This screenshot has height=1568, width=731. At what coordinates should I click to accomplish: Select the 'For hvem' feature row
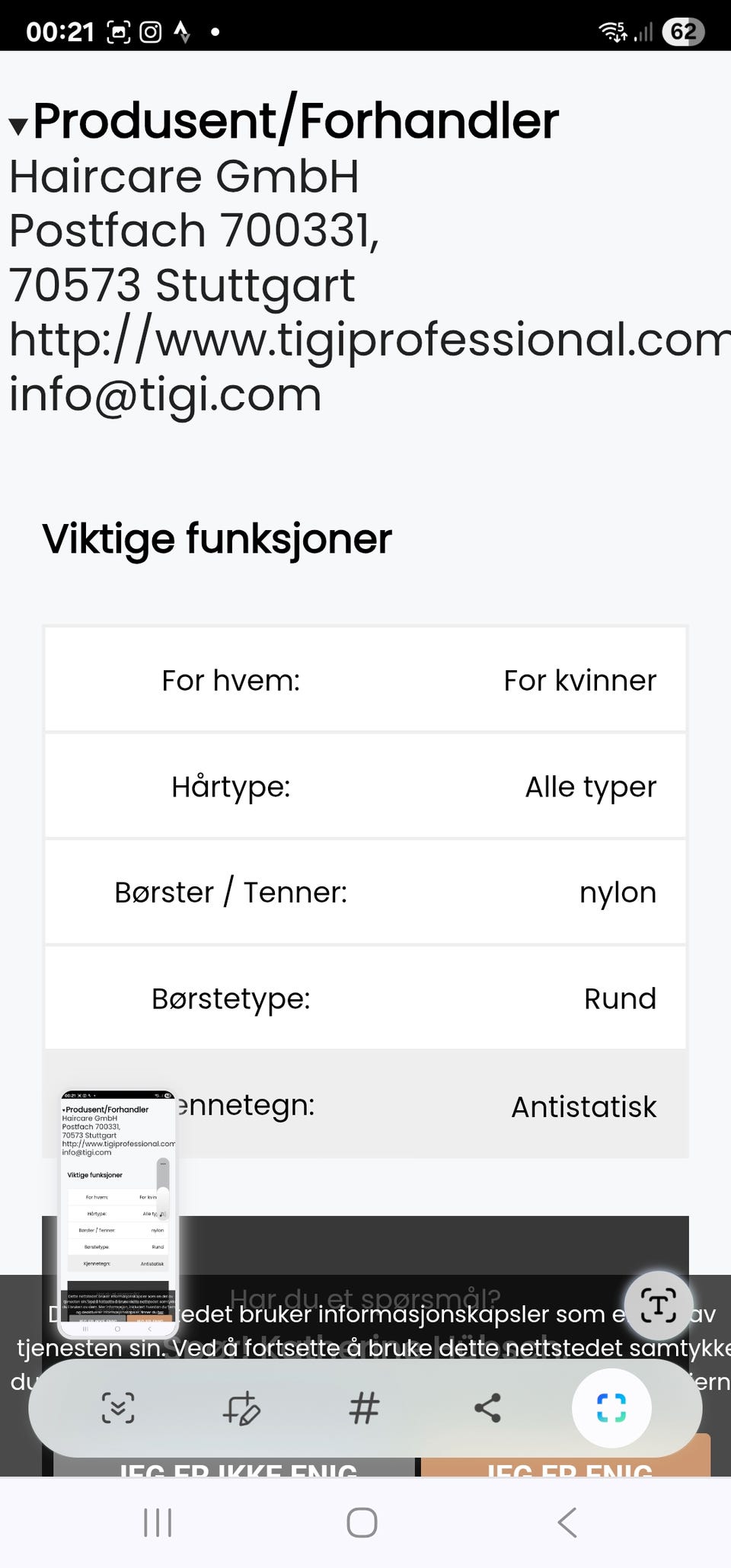365,680
